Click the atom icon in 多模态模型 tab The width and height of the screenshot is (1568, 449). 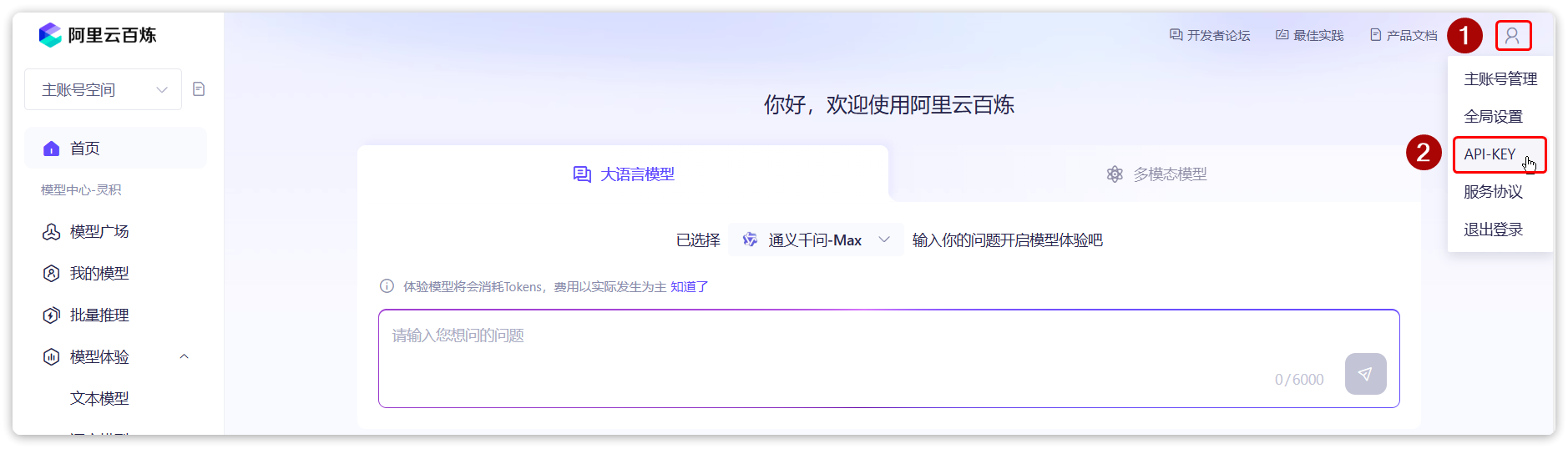[1115, 174]
